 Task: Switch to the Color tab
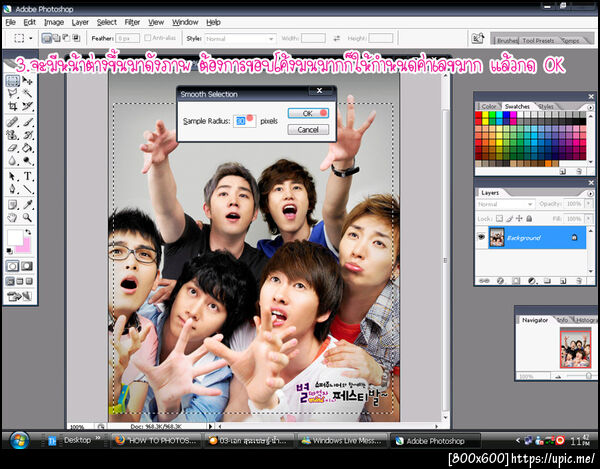point(488,106)
